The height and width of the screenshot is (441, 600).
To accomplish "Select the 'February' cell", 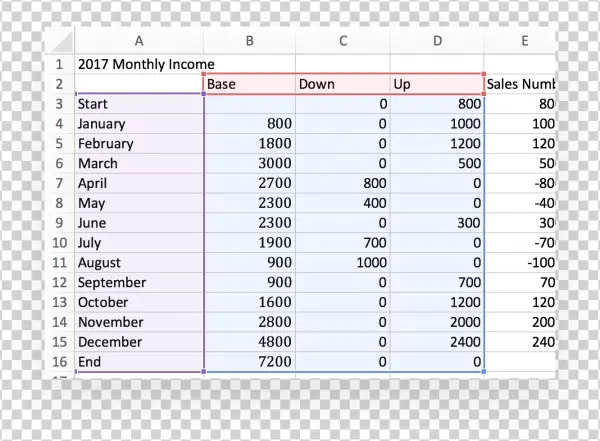I will pos(139,144).
